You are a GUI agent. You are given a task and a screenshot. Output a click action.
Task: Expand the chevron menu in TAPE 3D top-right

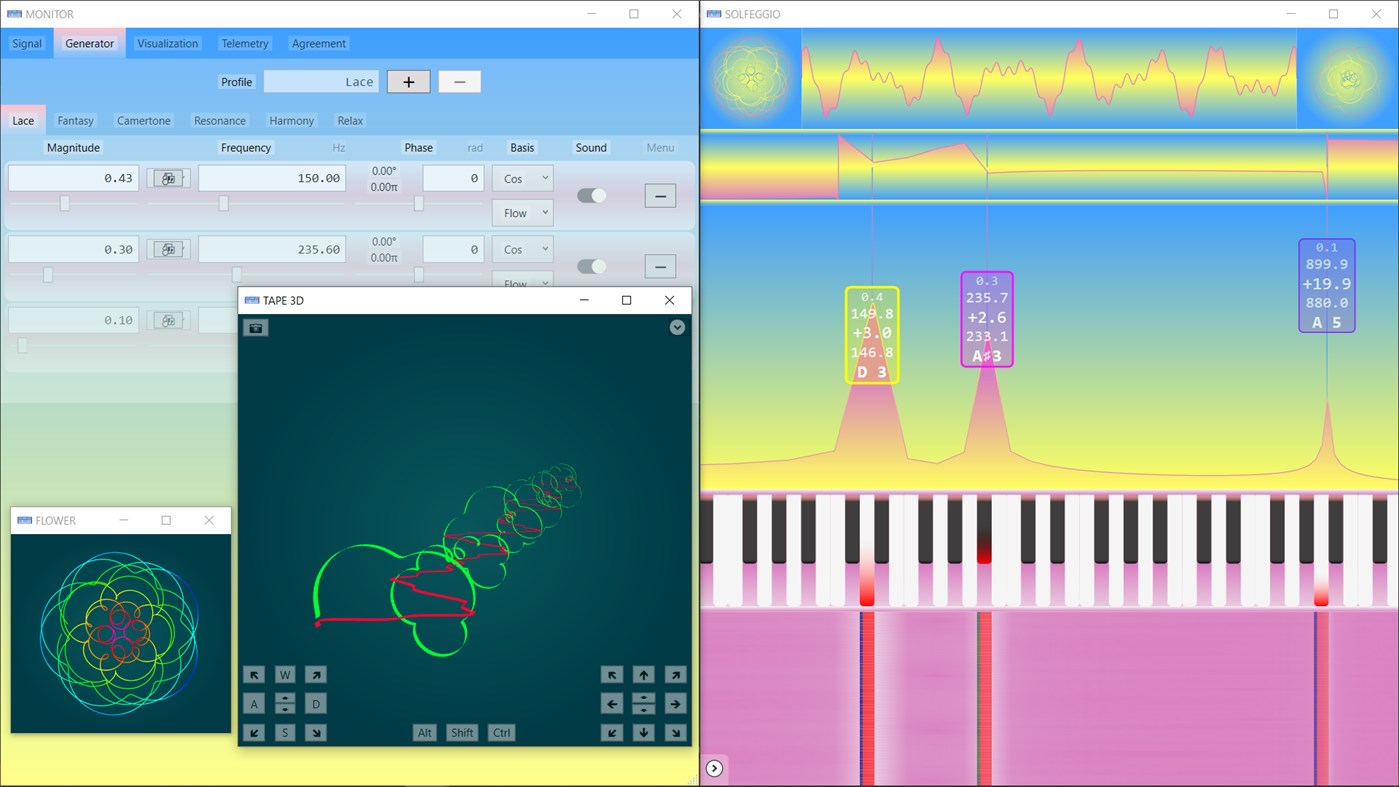point(677,327)
